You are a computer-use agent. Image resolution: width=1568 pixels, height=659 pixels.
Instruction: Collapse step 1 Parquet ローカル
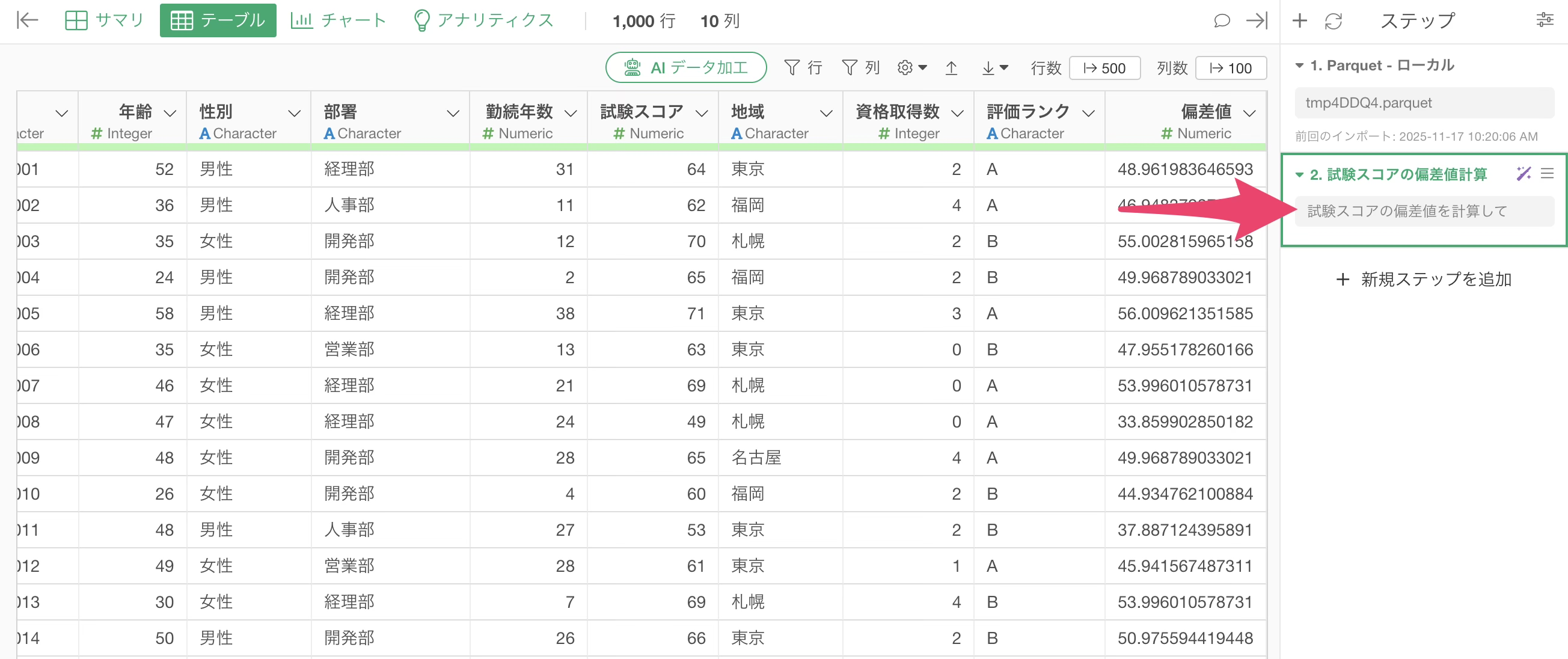click(1300, 66)
